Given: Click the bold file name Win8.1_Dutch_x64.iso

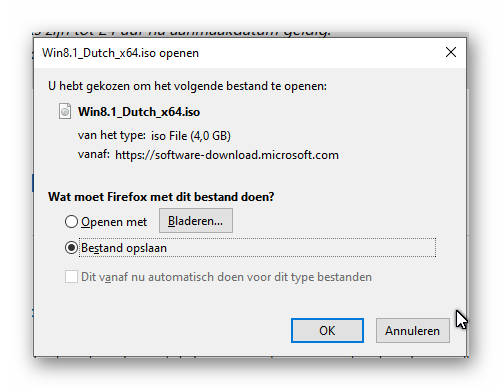Looking at the screenshot, I should (x=139, y=112).
